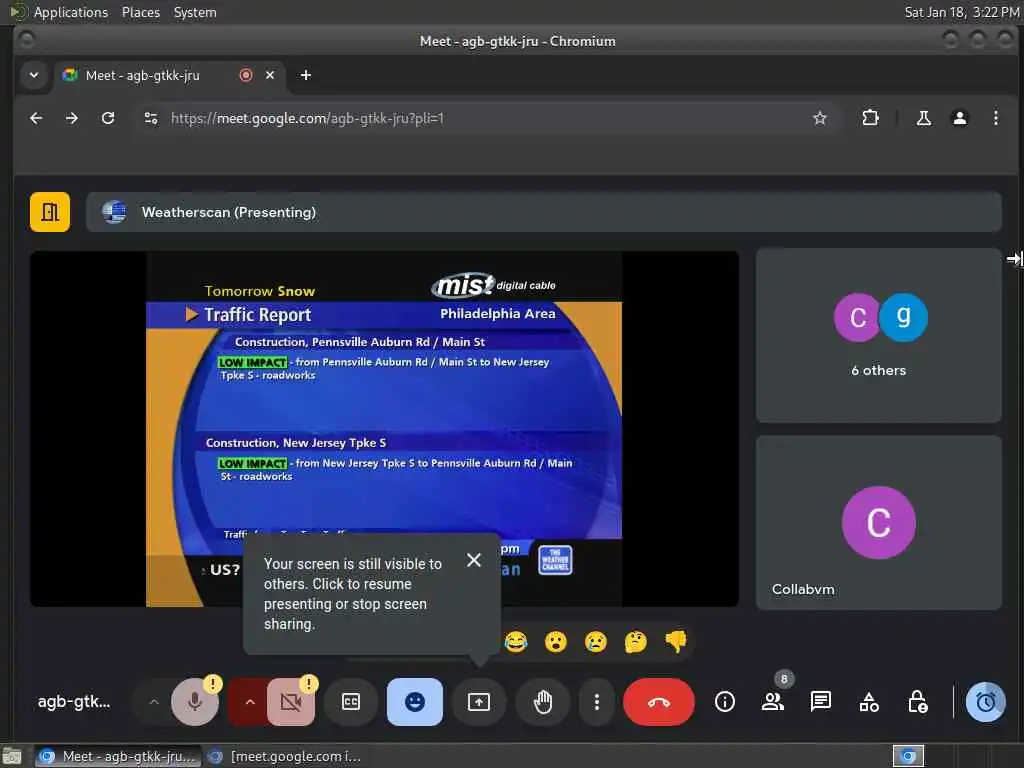Open the browser profile icon
This screenshot has width=1024, height=768.
(x=959, y=118)
